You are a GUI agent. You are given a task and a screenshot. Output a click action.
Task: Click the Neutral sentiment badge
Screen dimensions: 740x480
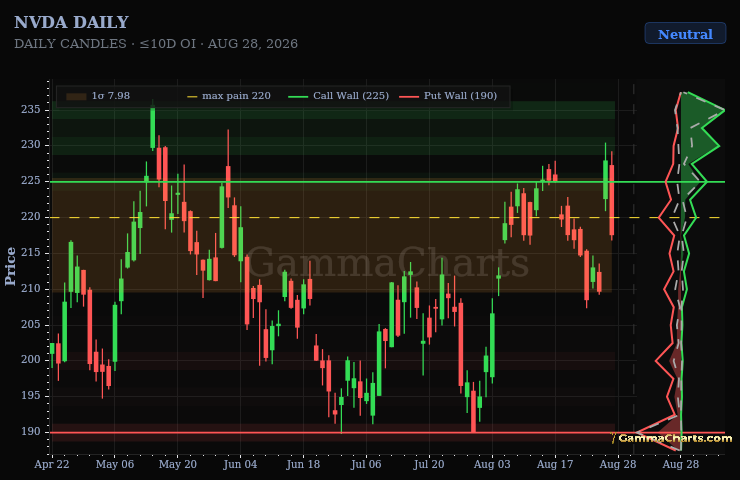point(685,34)
